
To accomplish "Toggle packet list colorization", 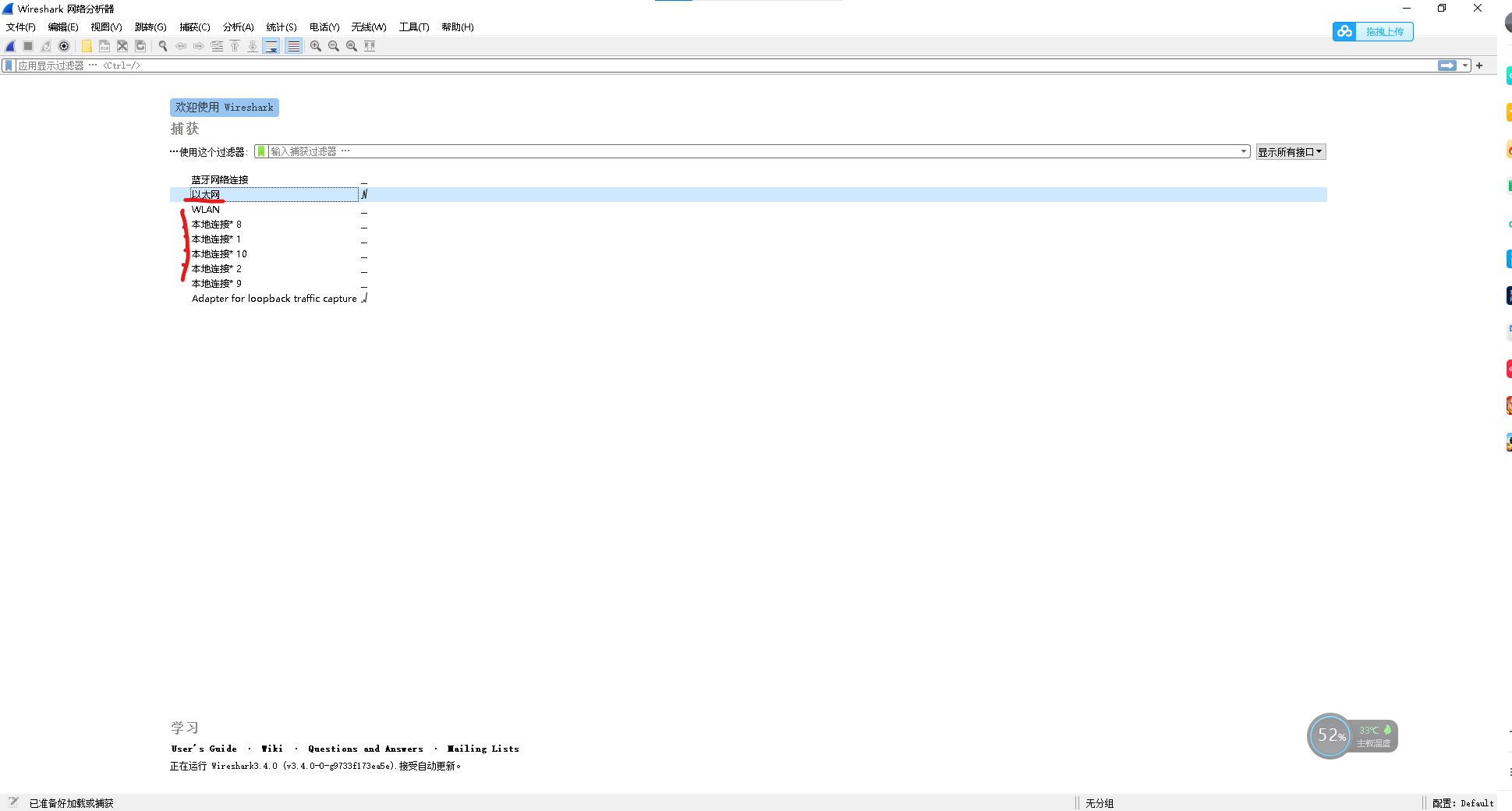I will (x=293, y=46).
